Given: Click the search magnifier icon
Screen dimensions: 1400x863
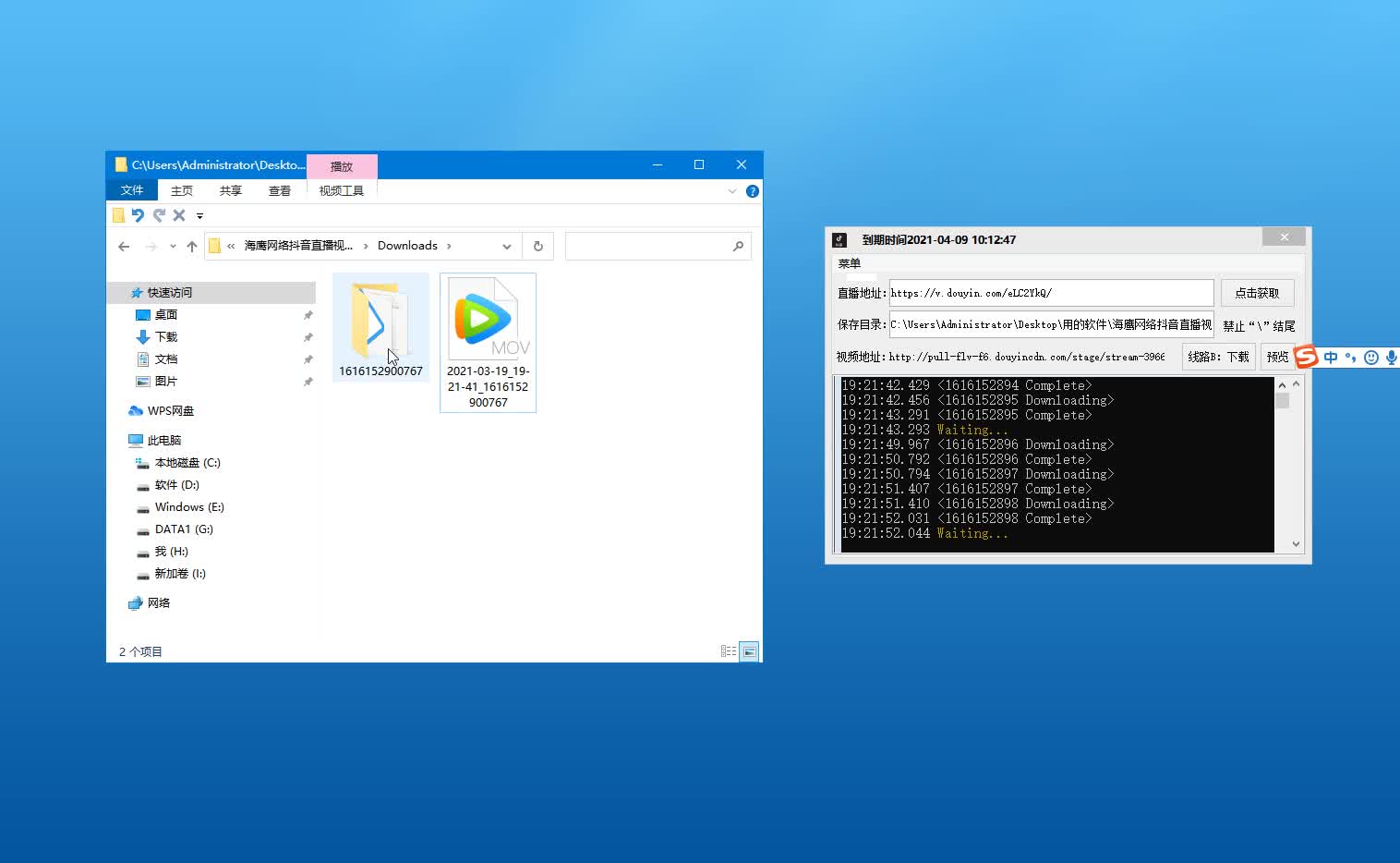Looking at the screenshot, I should (x=738, y=246).
